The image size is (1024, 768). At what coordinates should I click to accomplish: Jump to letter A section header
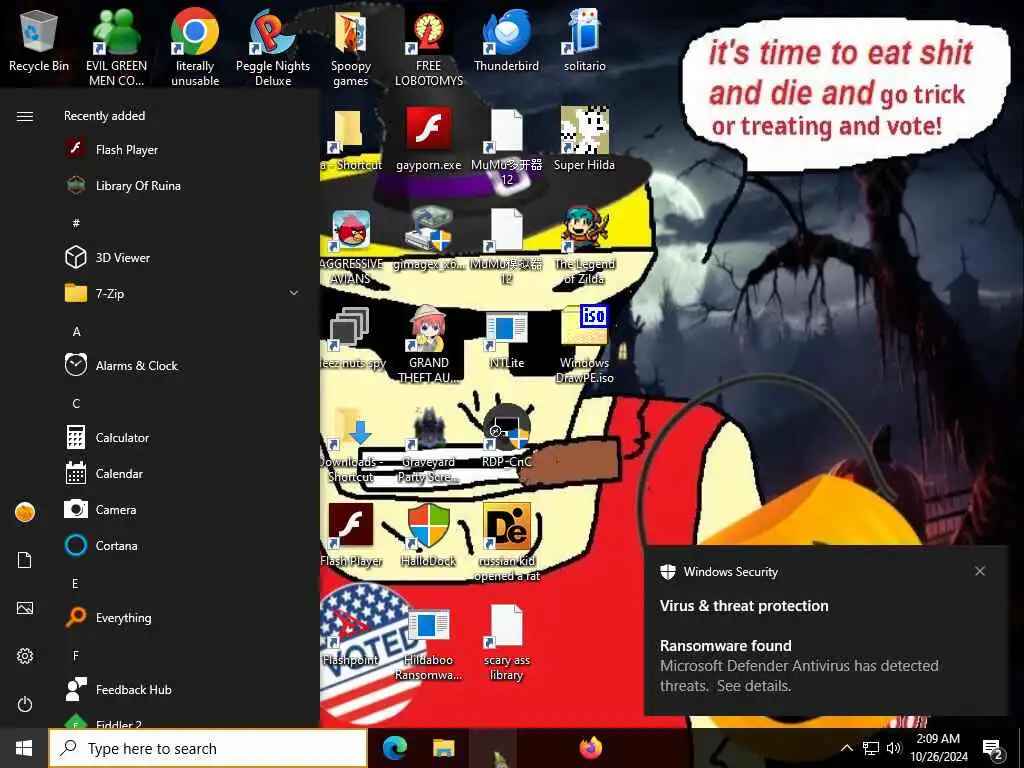click(x=76, y=332)
